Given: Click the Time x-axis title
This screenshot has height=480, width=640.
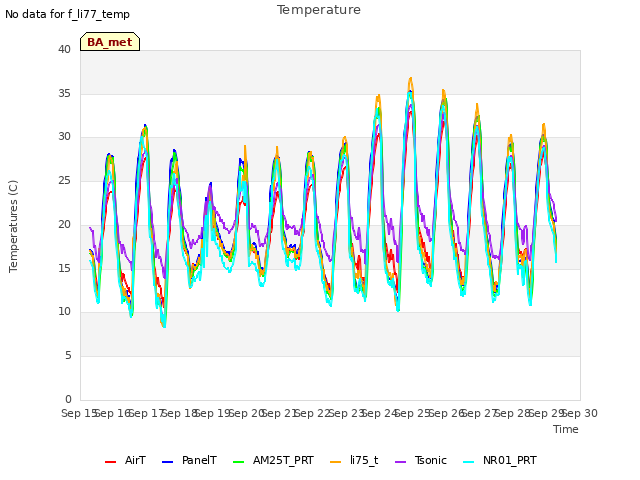Looking at the screenshot, I should (566, 429).
